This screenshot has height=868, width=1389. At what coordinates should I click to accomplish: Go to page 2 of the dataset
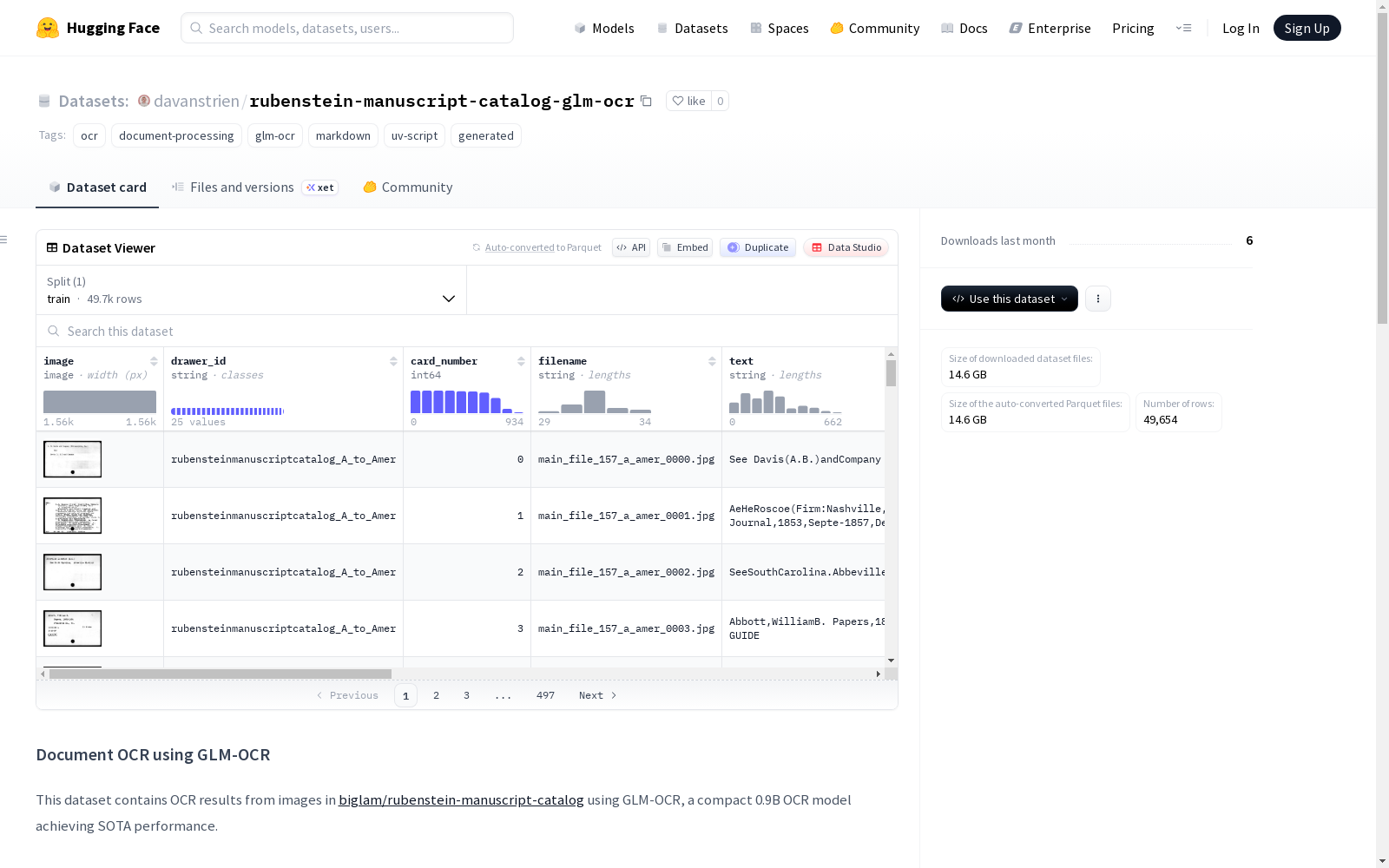[x=436, y=695]
